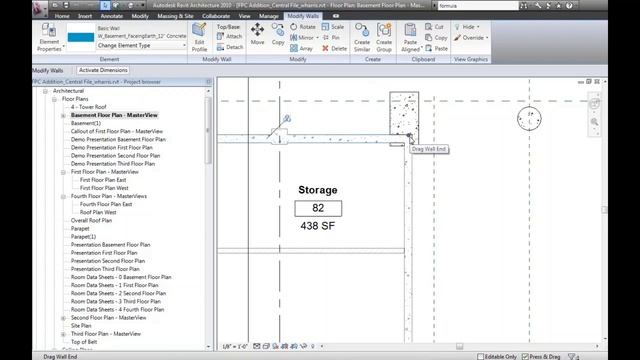640x360 pixels.
Task: Click the search binoculars icon
Action: (x=524, y=6)
